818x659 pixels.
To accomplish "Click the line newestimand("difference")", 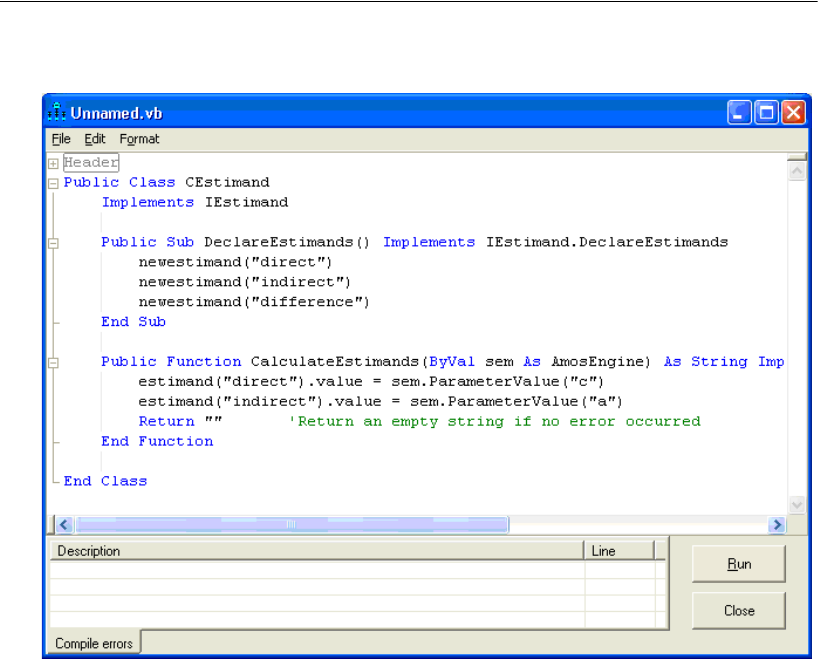I will 254,302.
